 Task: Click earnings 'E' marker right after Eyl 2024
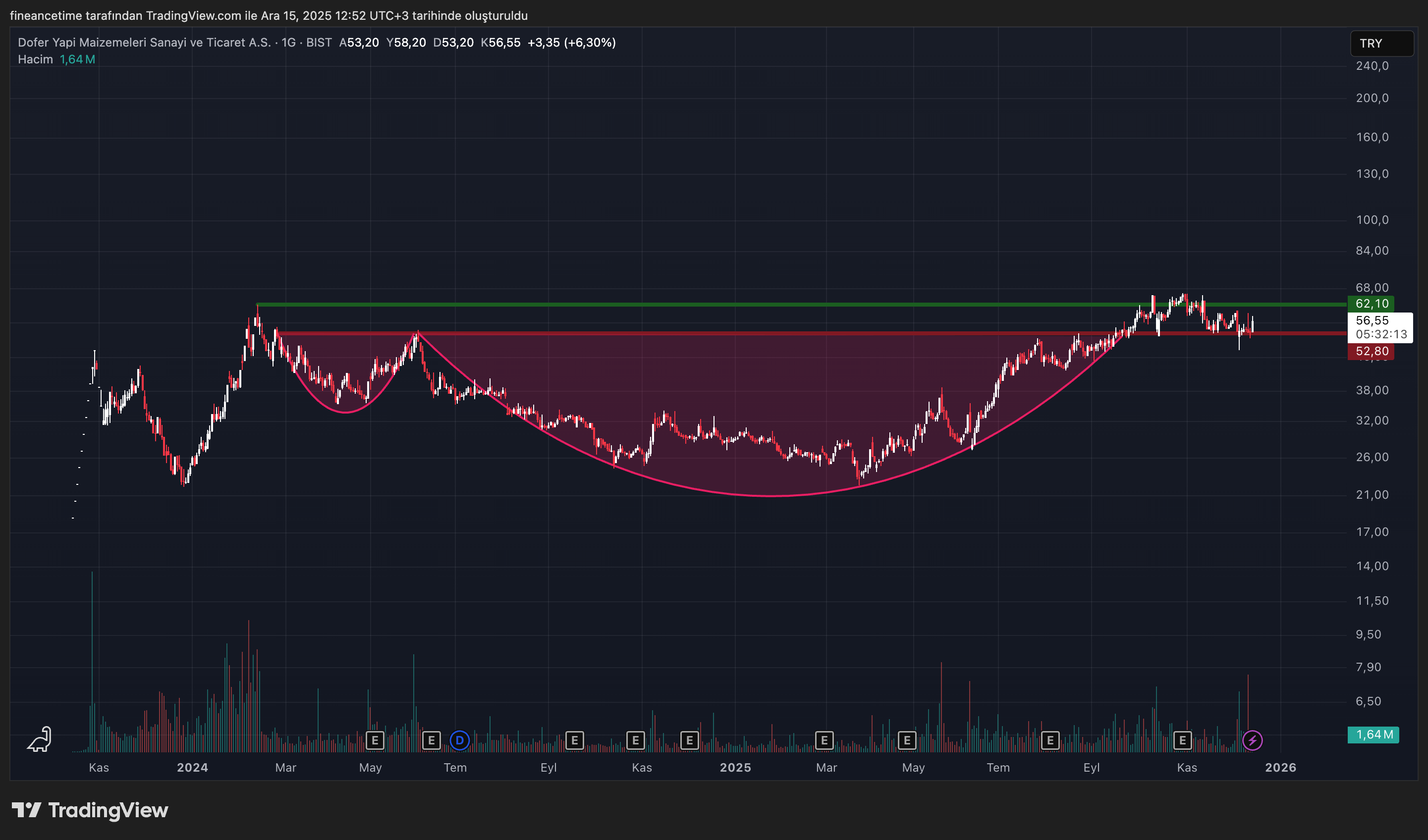[x=574, y=740]
